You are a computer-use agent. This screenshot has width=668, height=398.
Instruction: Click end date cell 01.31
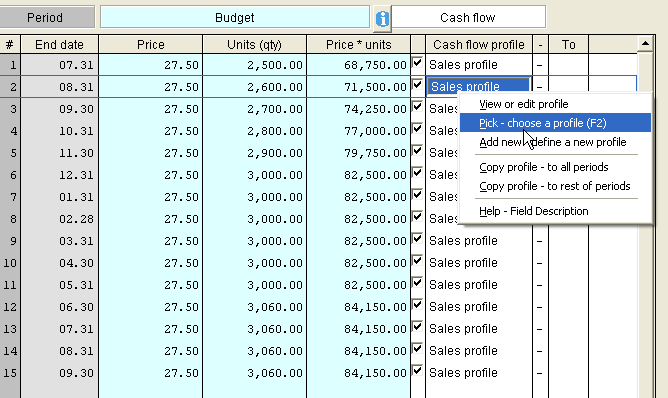tap(60, 197)
